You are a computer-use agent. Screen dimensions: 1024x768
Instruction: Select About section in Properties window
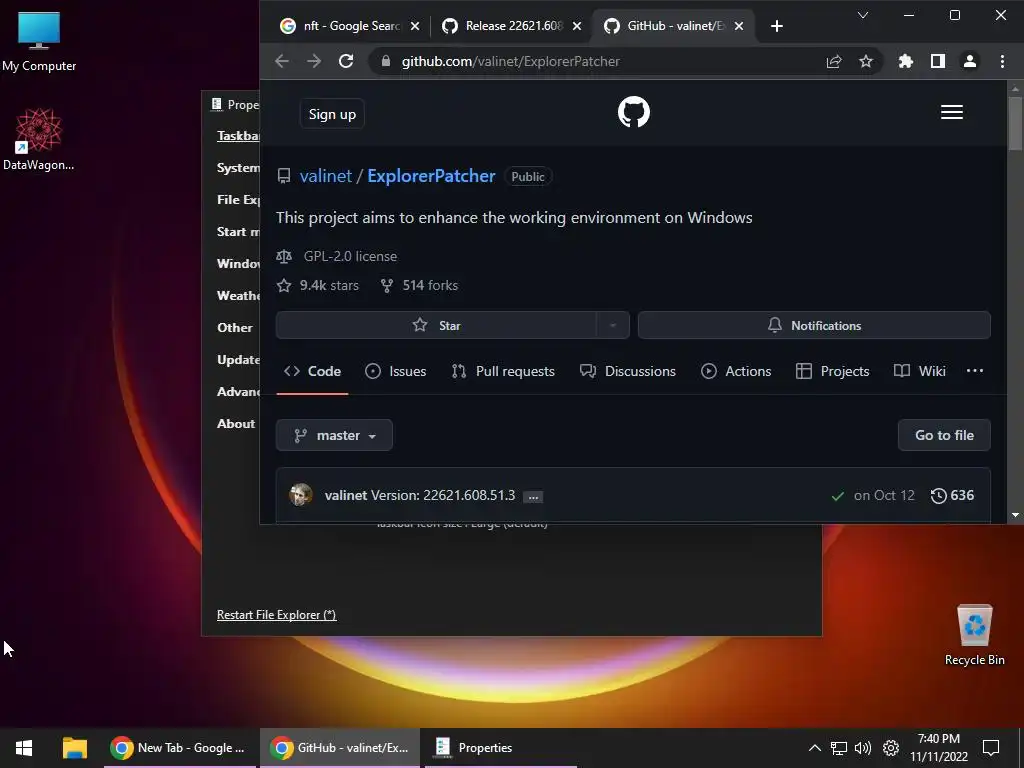pos(236,424)
